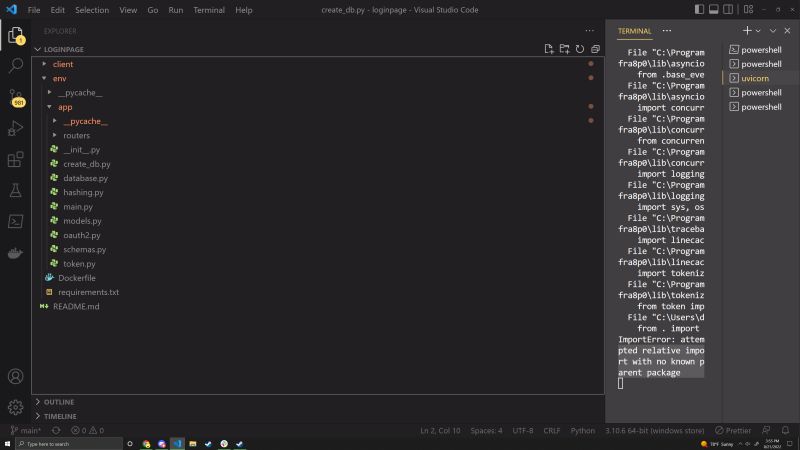Open terminal panel more actions ellipsis
The width and height of the screenshot is (800, 450).
pos(667,31)
